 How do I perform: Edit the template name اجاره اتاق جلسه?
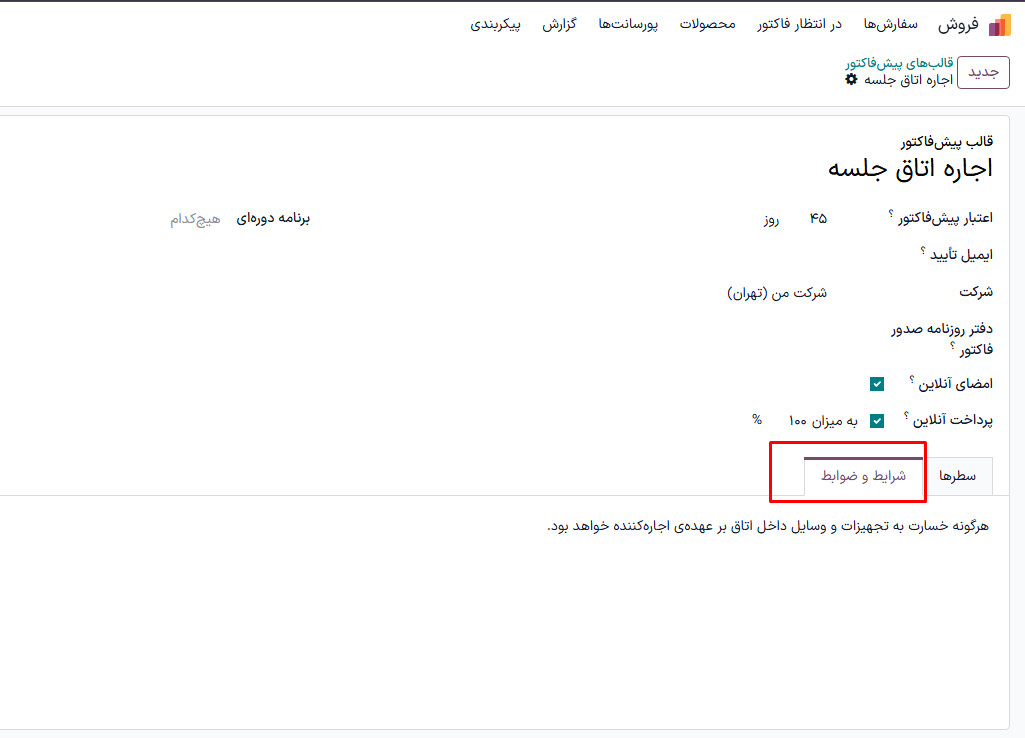click(910, 169)
